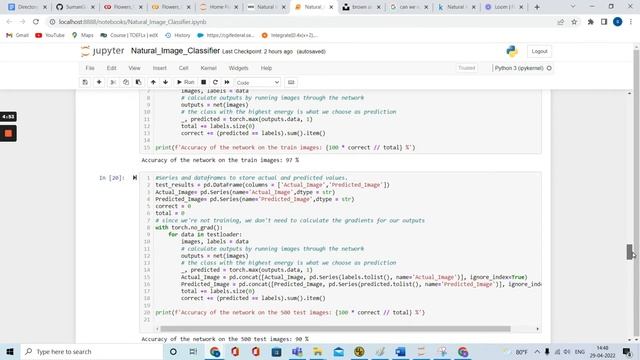Open Microsoft Word from the taskbar
640x360 pixels.
tap(400, 351)
